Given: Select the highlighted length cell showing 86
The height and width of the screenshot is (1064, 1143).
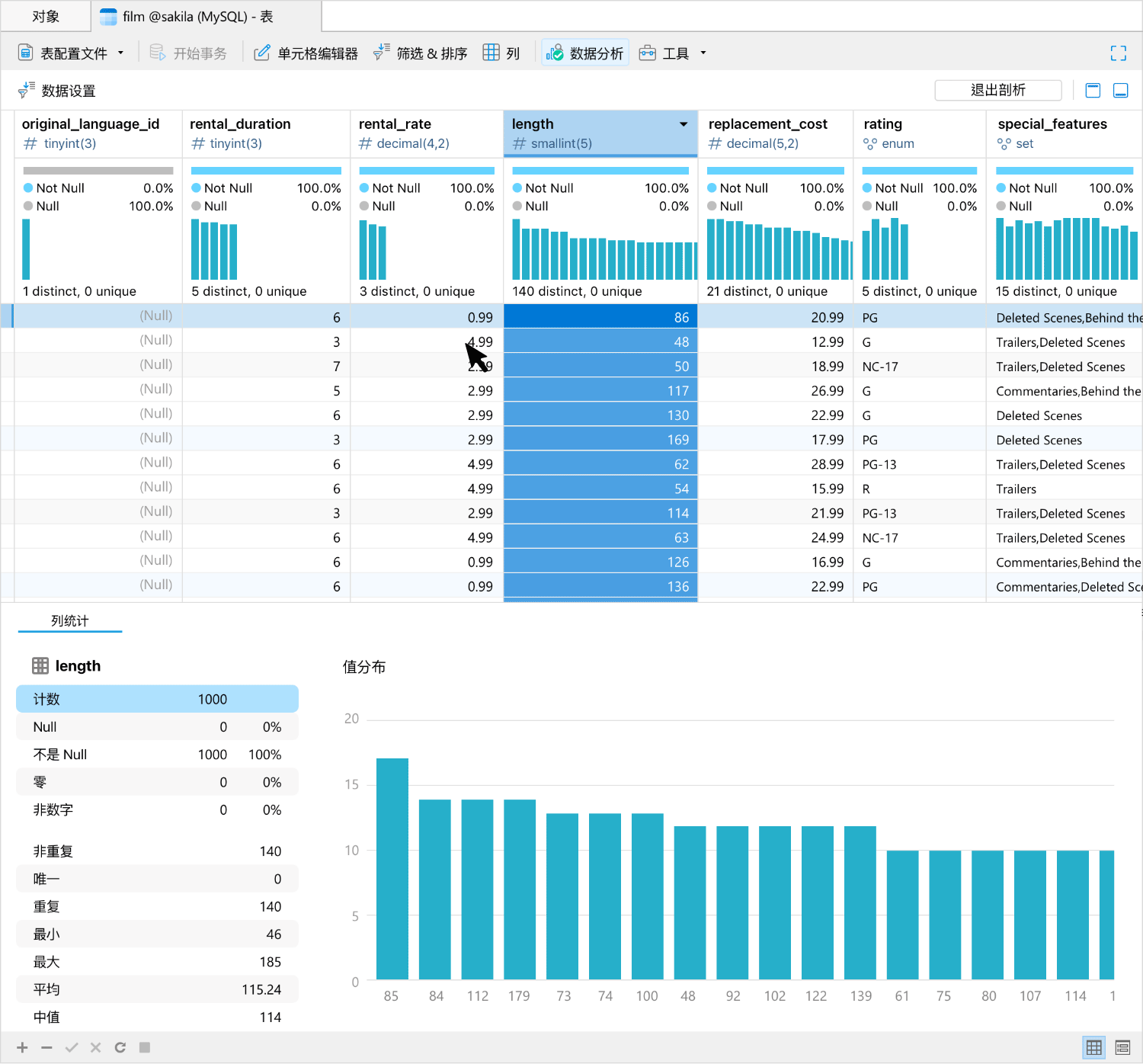Looking at the screenshot, I should tap(600, 316).
